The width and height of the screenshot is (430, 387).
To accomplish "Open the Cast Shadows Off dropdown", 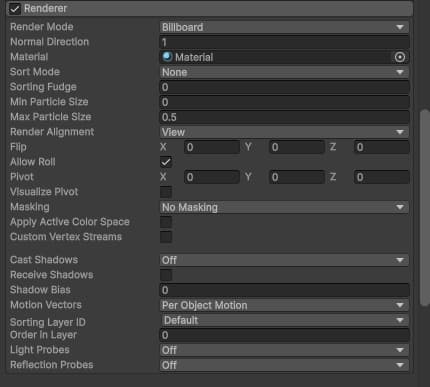I will pyautogui.click(x=284, y=260).
